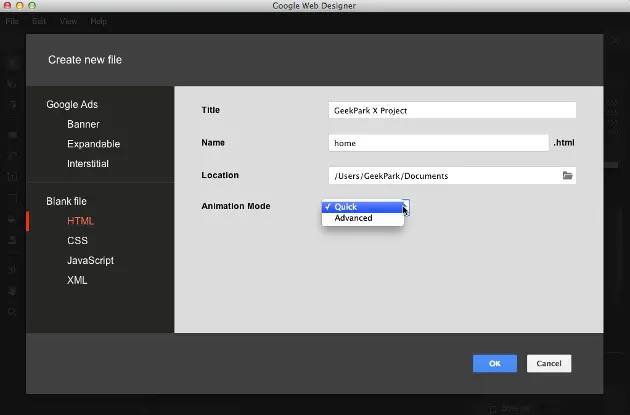Select Interstitial ad type

point(88,164)
